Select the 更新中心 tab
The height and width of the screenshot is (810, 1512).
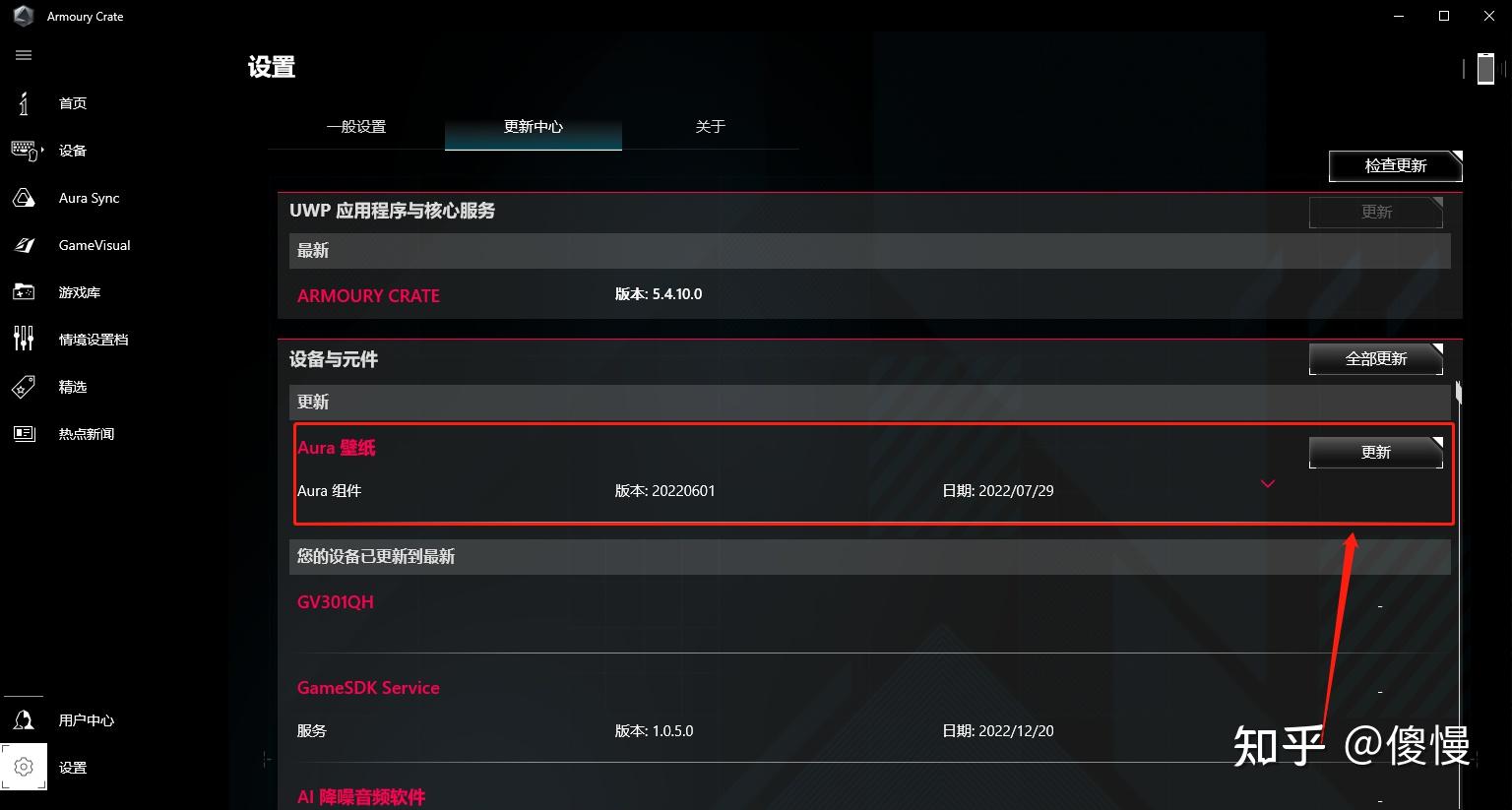tap(534, 127)
